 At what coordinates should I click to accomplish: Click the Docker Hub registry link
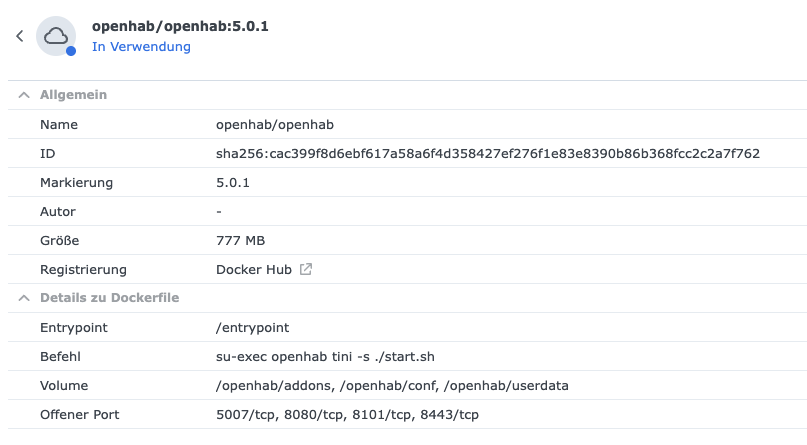pyautogui.click(x=254, y=269)
